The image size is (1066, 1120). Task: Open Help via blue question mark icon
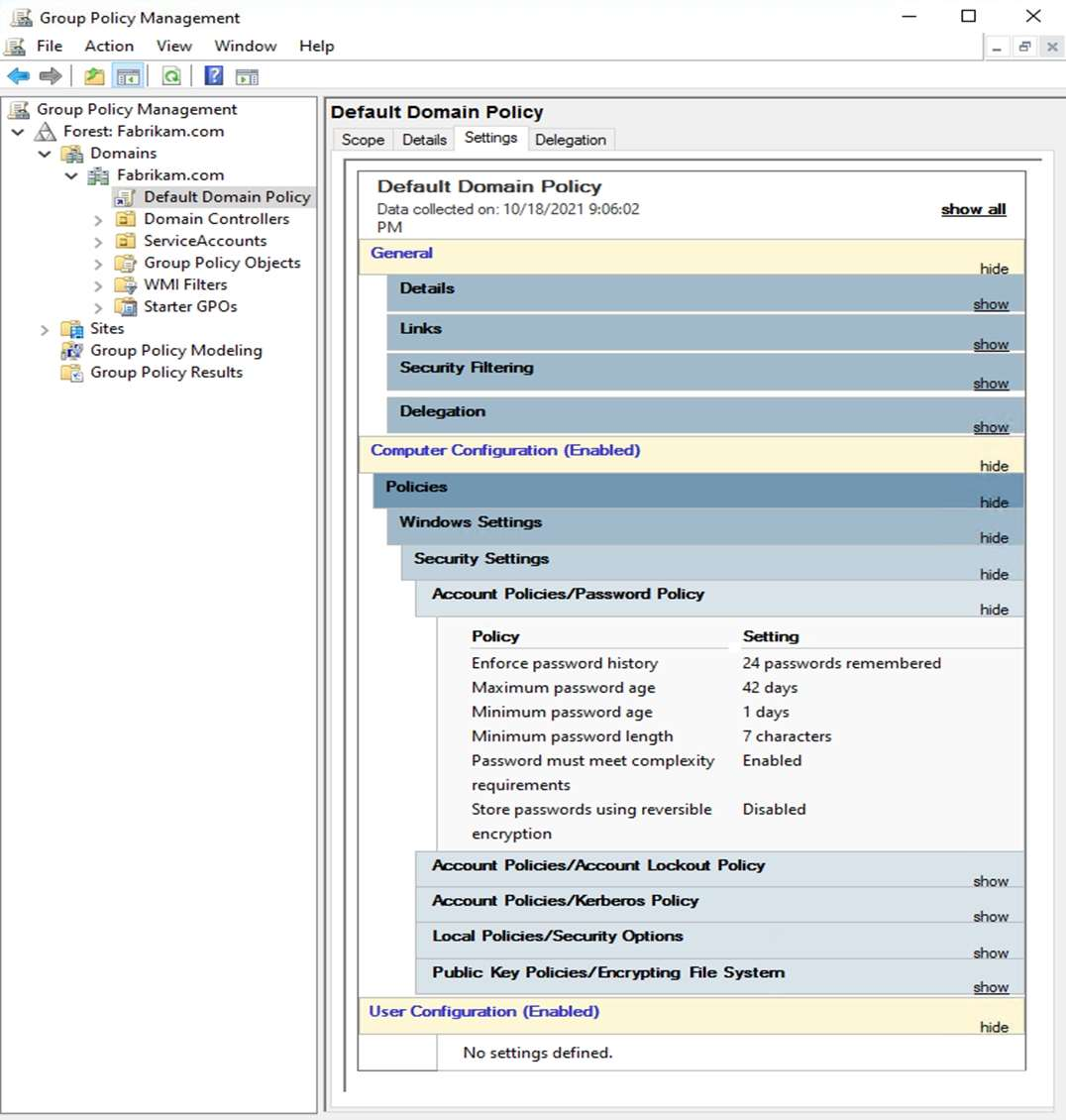click(213, 76)
